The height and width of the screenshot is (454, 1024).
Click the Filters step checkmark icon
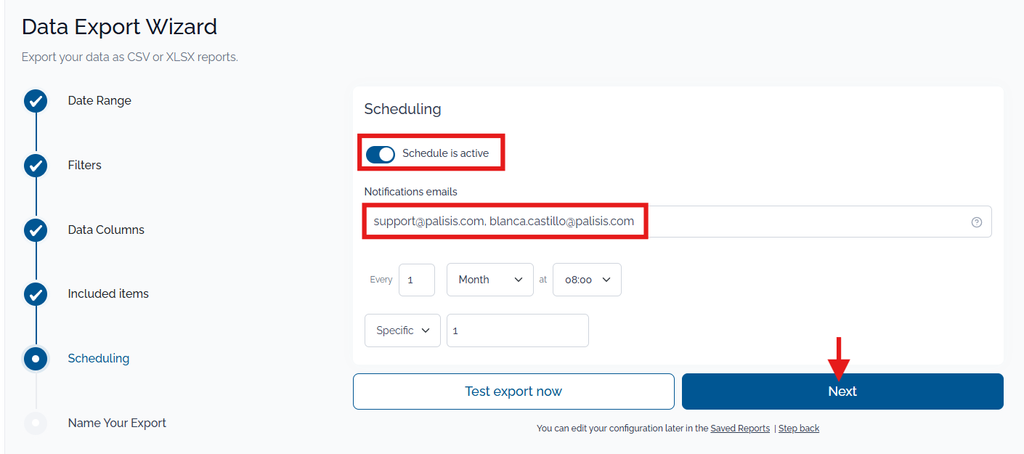pos(36,166)
